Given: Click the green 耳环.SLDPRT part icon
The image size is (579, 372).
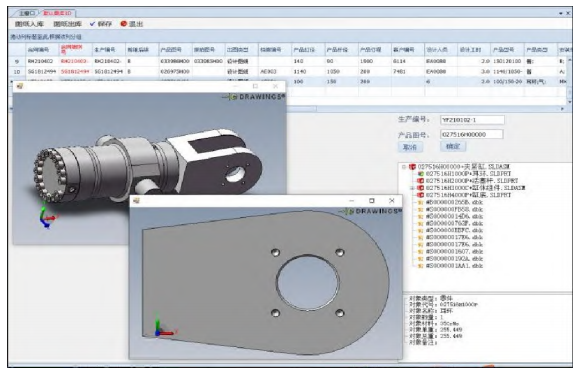Looking at the screenshot, I should click(420, 174).
